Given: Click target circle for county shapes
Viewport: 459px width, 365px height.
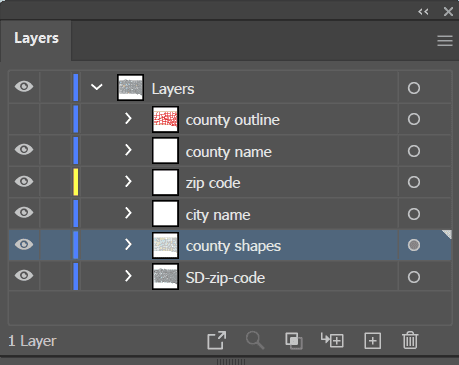Looking at the screenshot, I should [x=414, y=245].
